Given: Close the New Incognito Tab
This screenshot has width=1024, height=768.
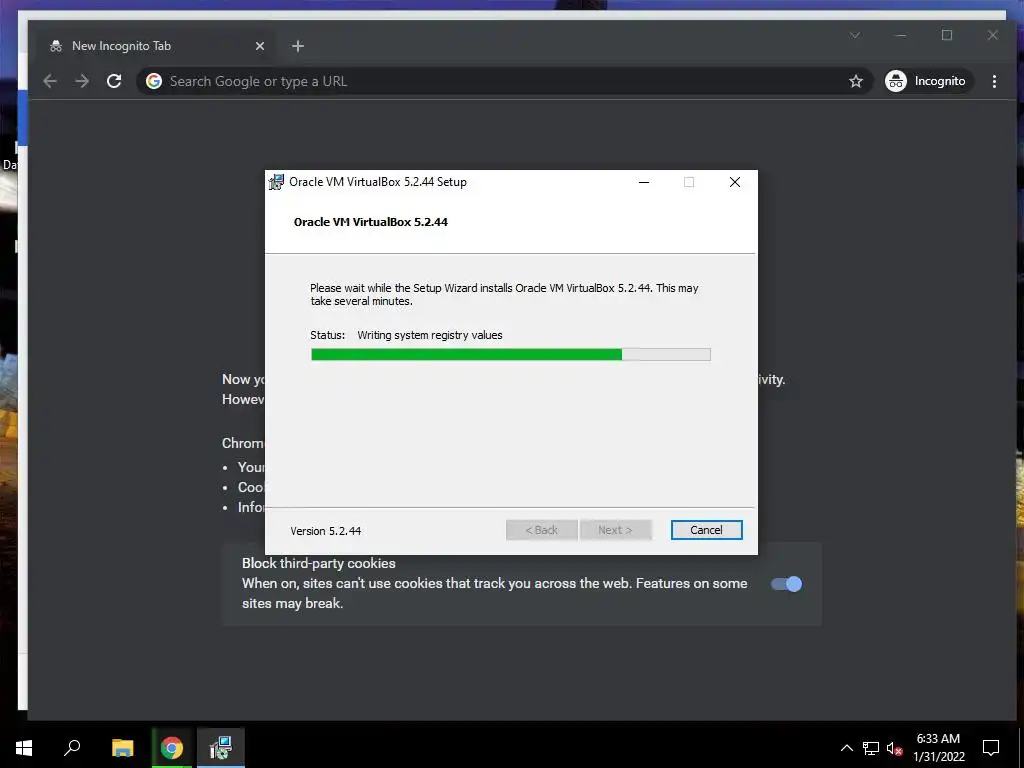Looking at the screenshot, I should point(260,46).
